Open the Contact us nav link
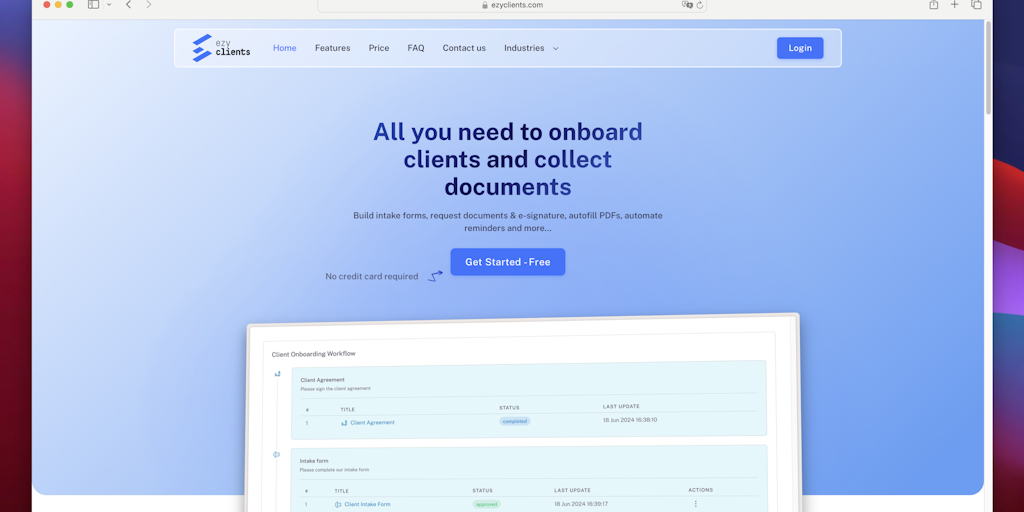Viewport: 1024px width, 512px height. (464, 48)
